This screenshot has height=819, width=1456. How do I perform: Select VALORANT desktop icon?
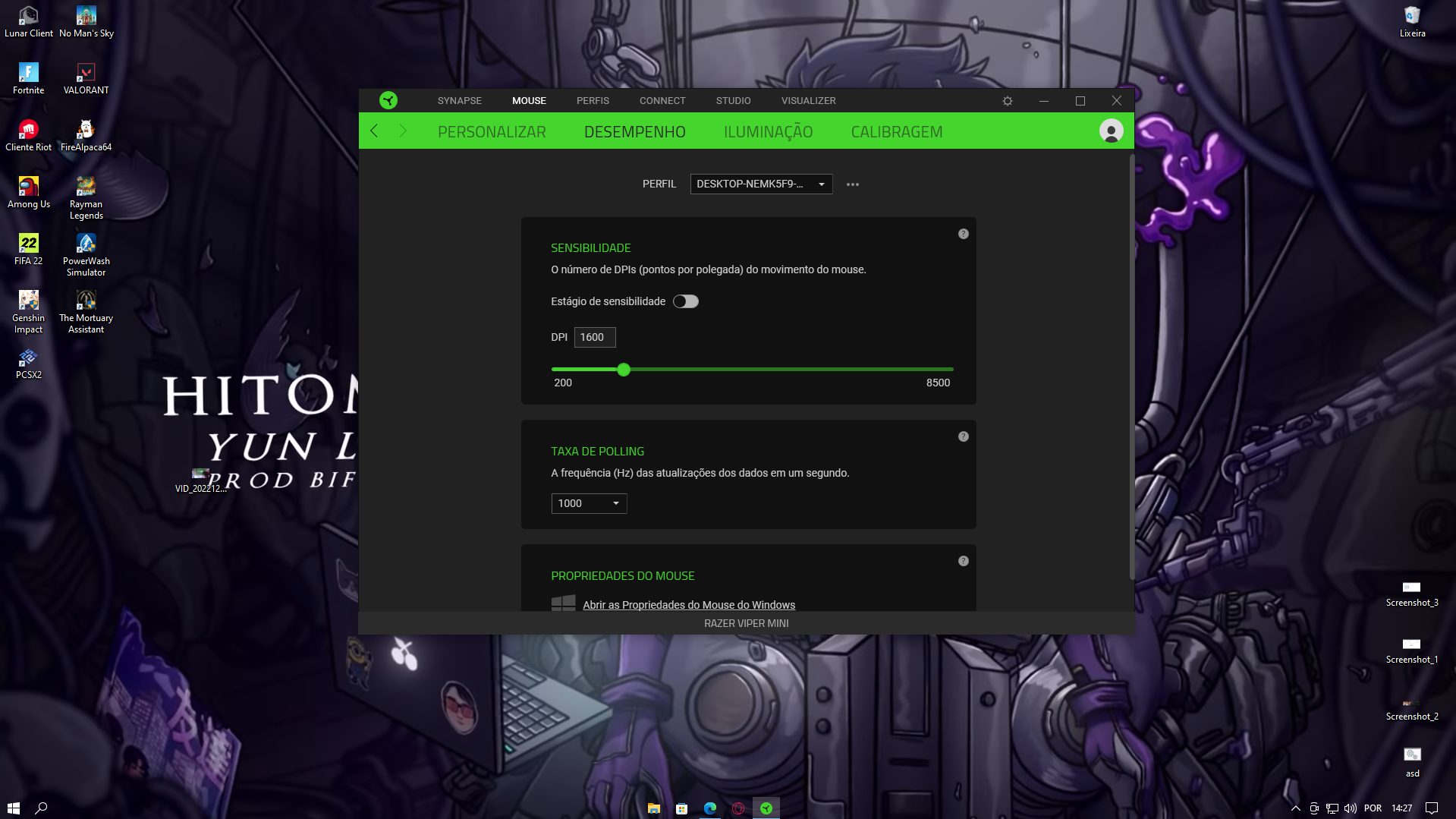click(x=86, y=79)
